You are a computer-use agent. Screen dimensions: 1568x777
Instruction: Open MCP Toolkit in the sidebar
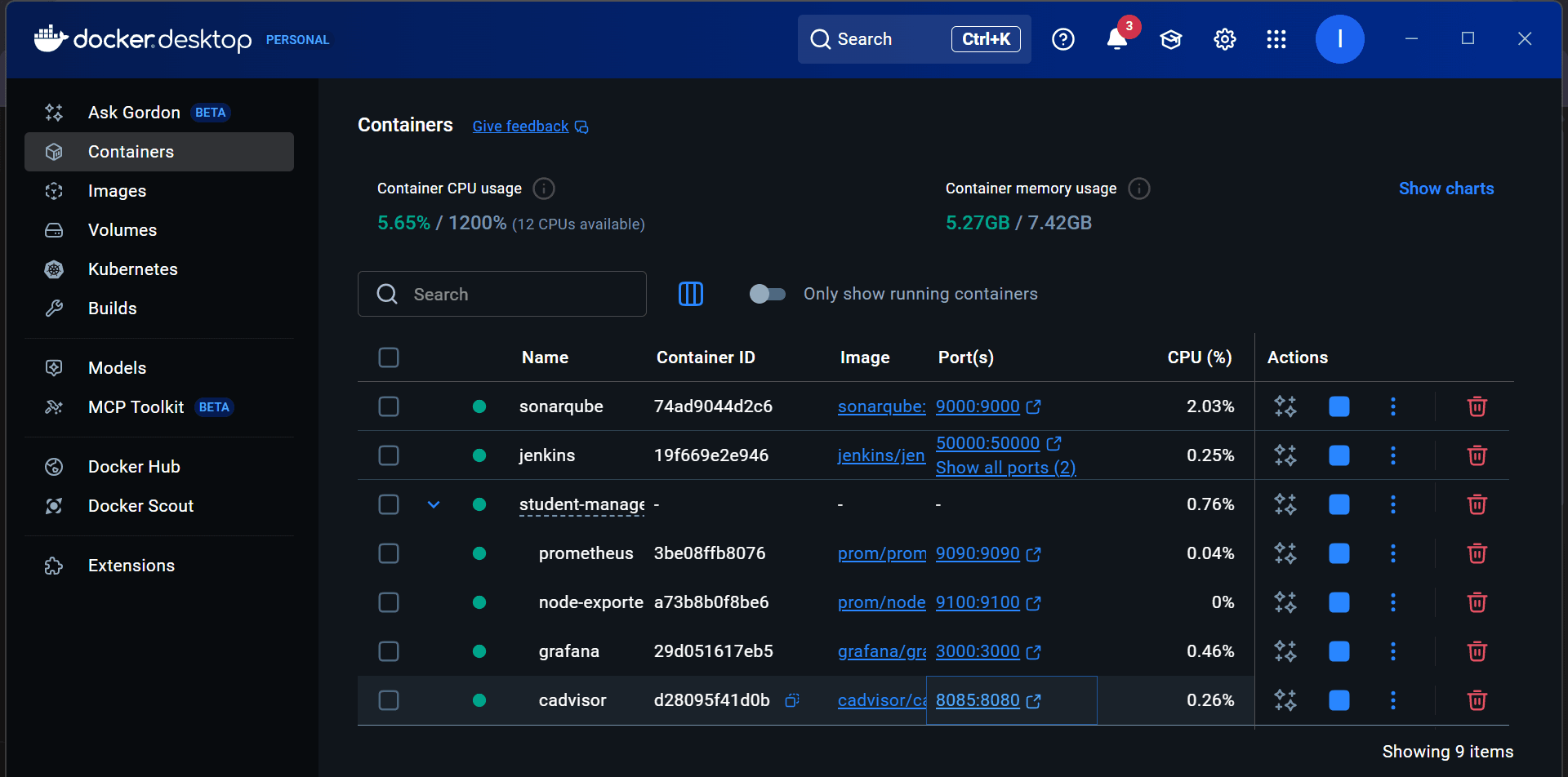(159, 407)
